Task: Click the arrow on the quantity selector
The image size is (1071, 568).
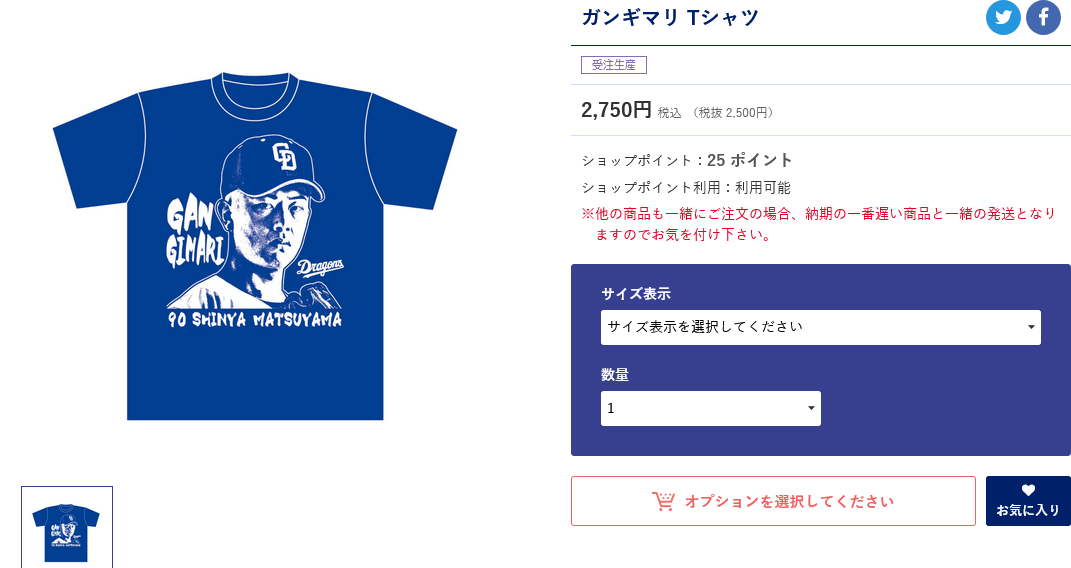Action: [x=811, y=408]
